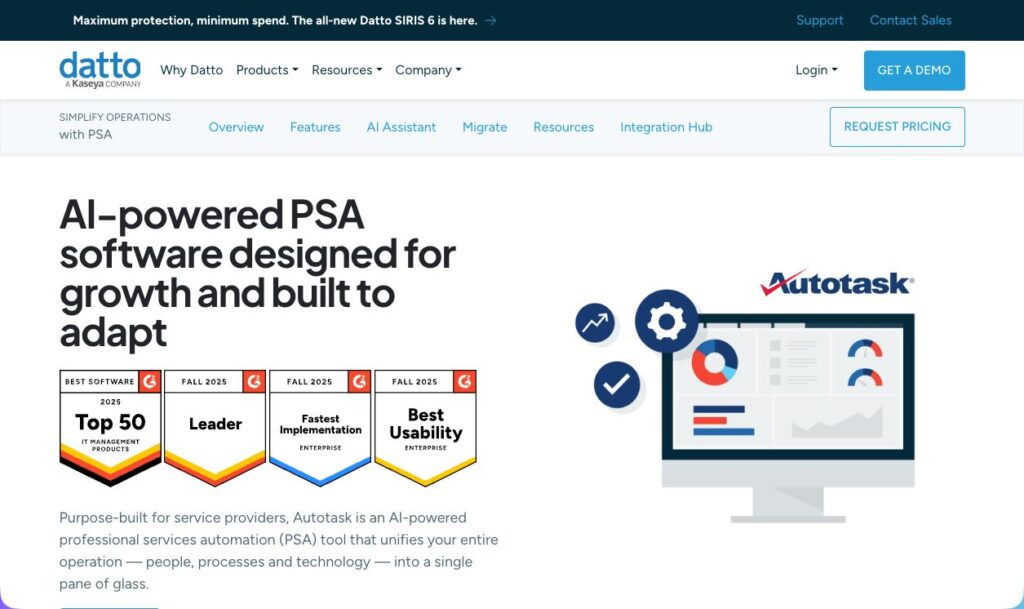
Task: Open the AI Assistant tab
Action: [x=401, y=127]
